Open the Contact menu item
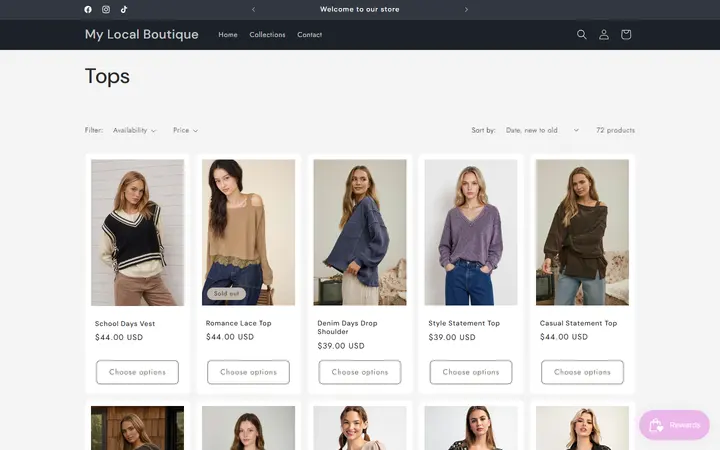 [309, 34]
